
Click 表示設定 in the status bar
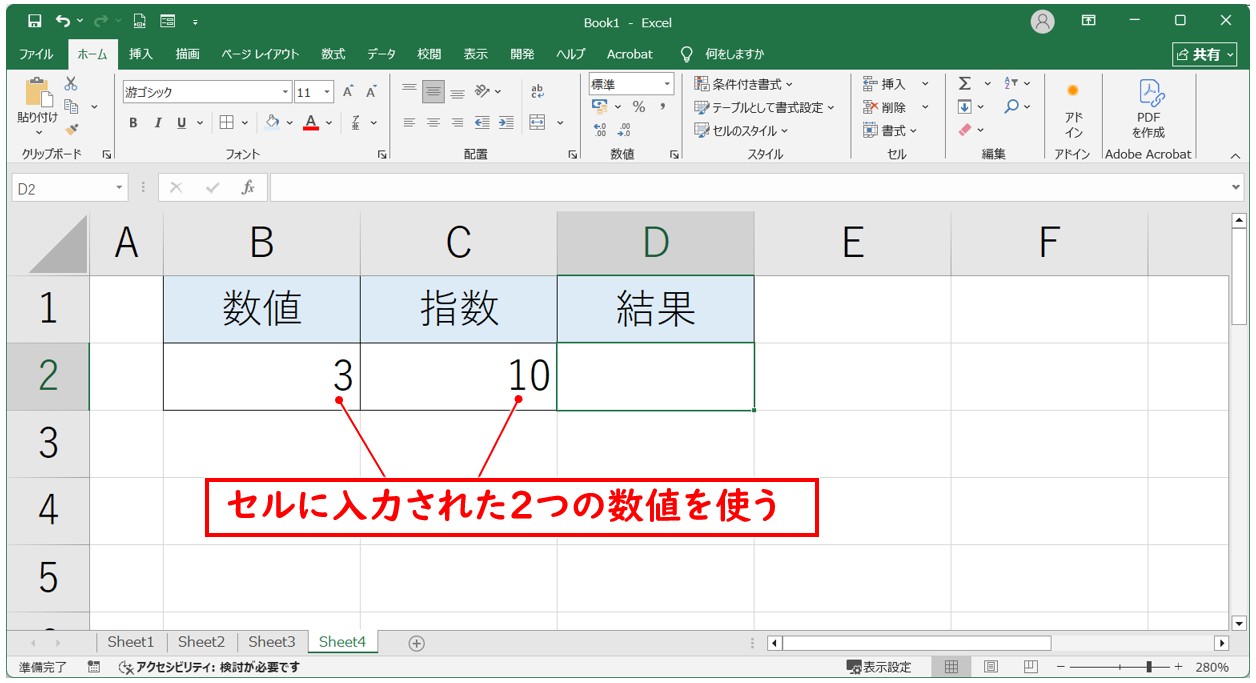coord(879,667)
